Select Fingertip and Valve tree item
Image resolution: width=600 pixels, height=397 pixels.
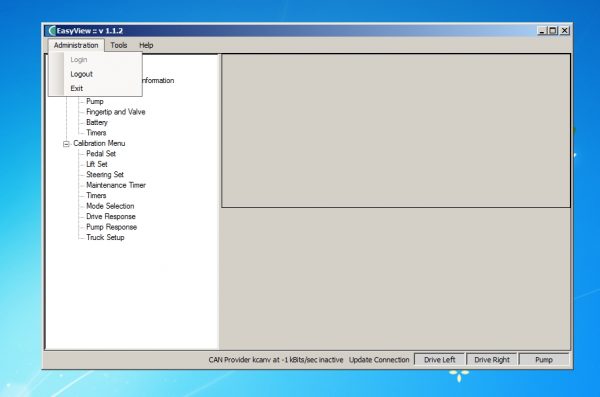coord(116,112)
